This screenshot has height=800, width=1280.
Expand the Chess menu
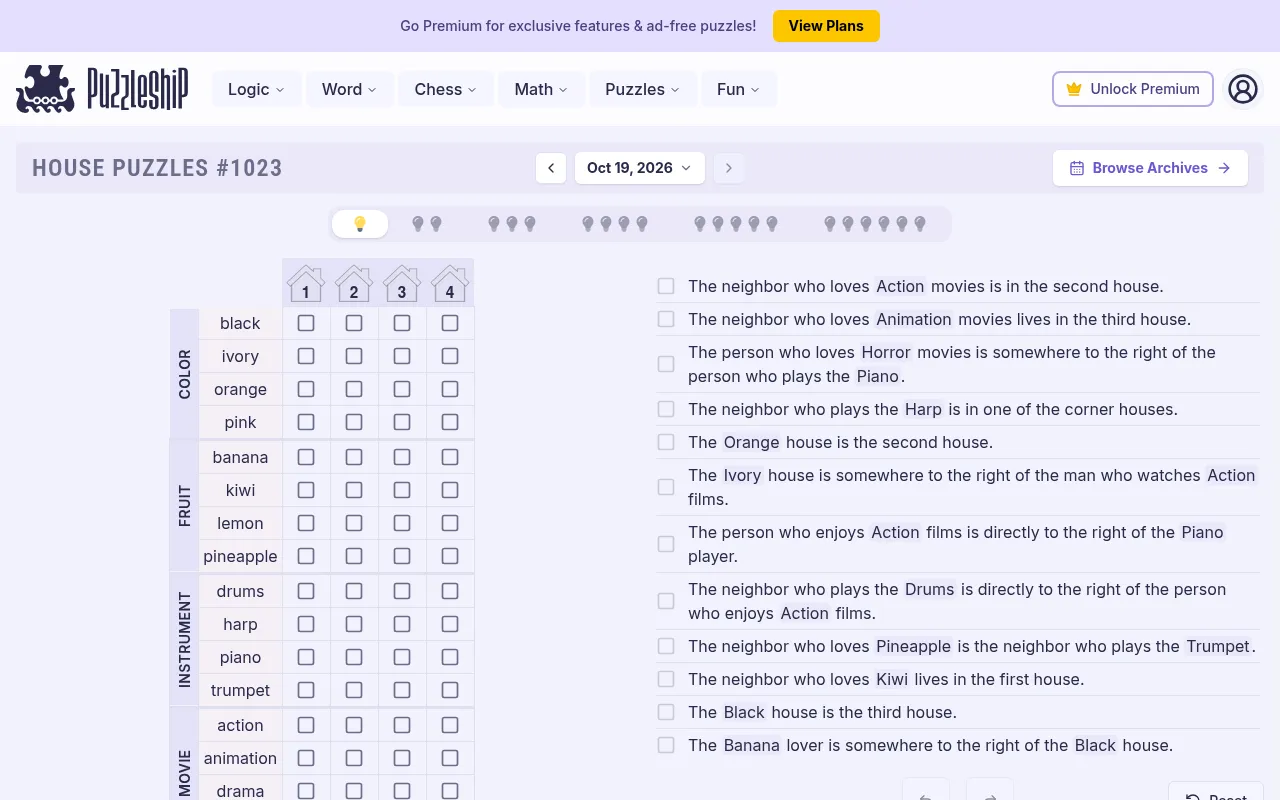446,89
